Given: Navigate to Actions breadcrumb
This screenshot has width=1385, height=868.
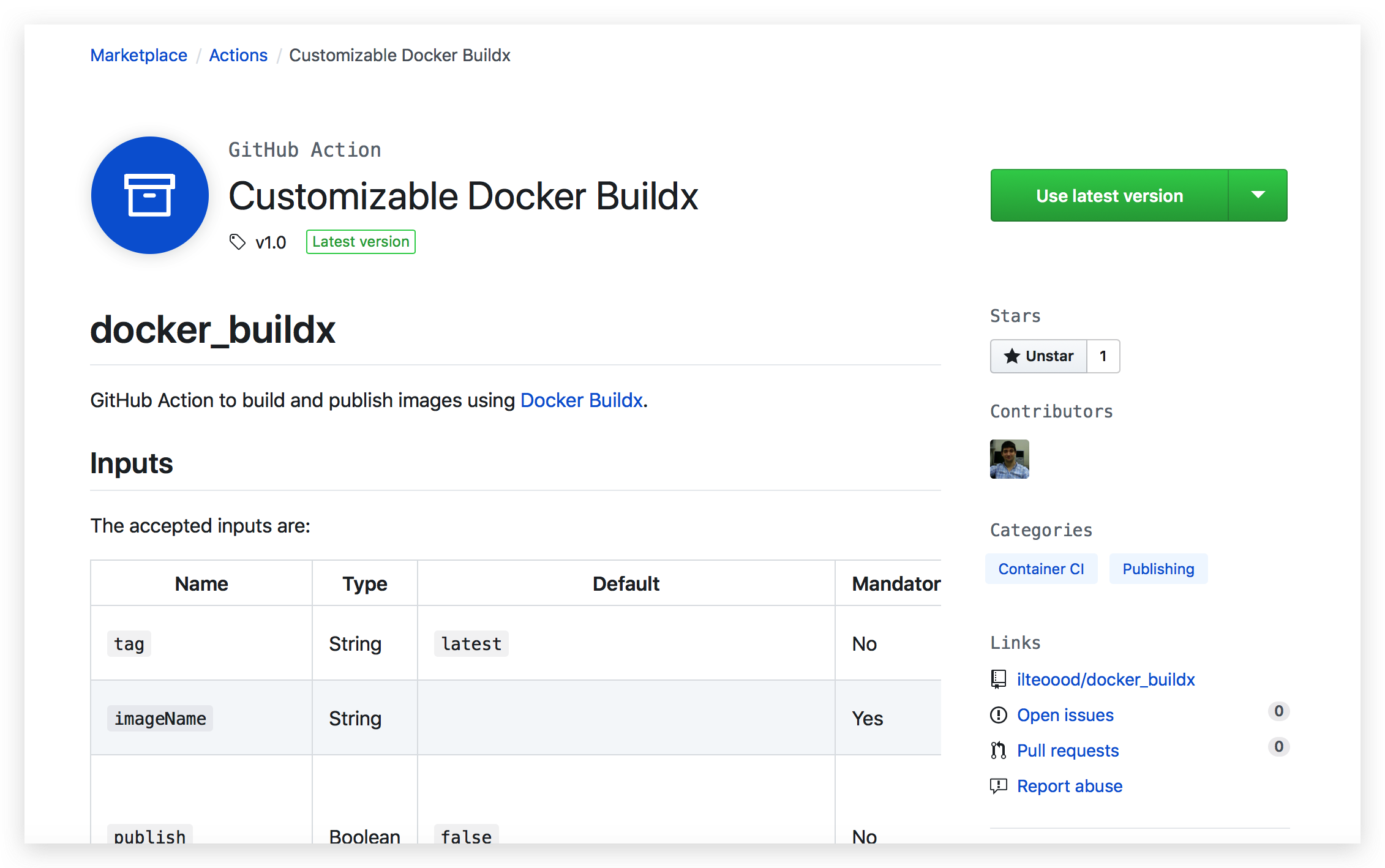Looking at the screenshot, I should (238, 55).
